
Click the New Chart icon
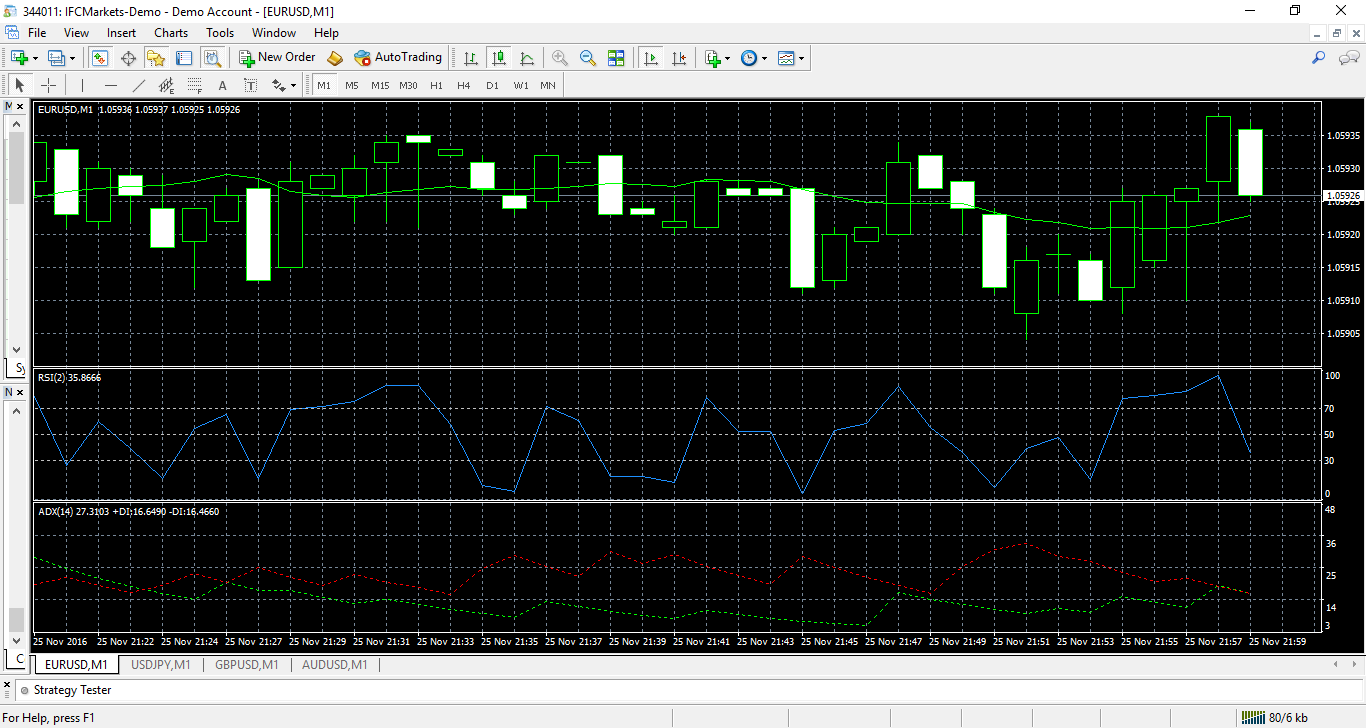18,58
